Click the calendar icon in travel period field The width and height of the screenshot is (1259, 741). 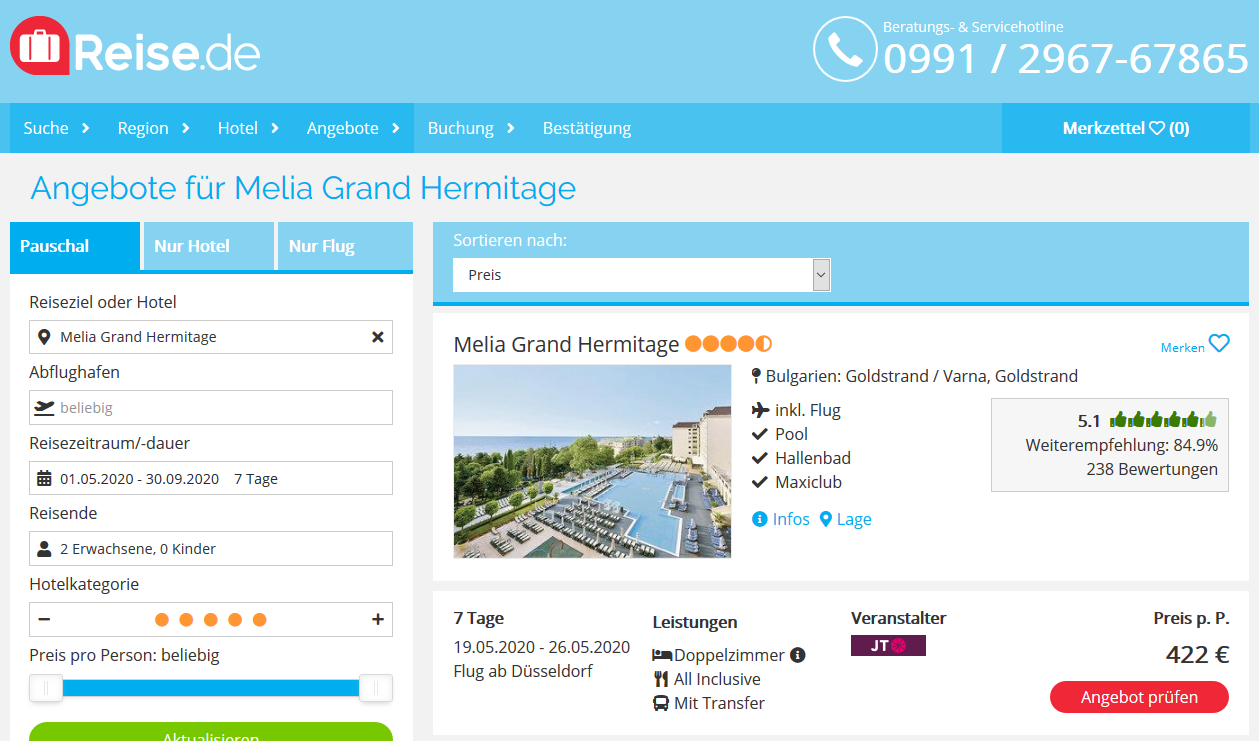tap(44, 478)
